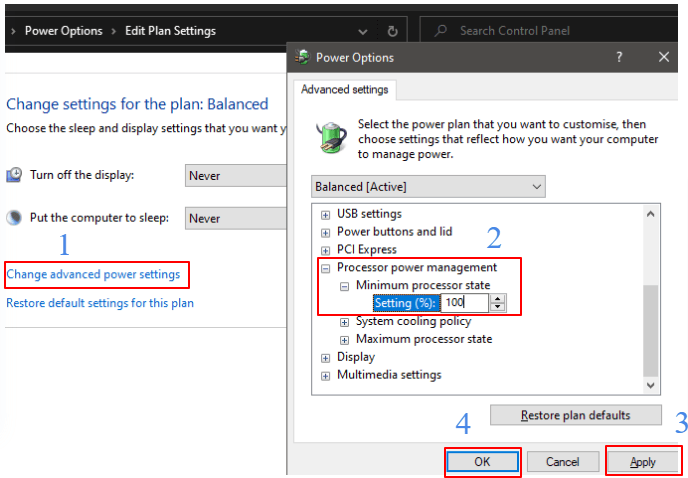
Task: Select the Advanced settings tab
Action: point(344,90)
